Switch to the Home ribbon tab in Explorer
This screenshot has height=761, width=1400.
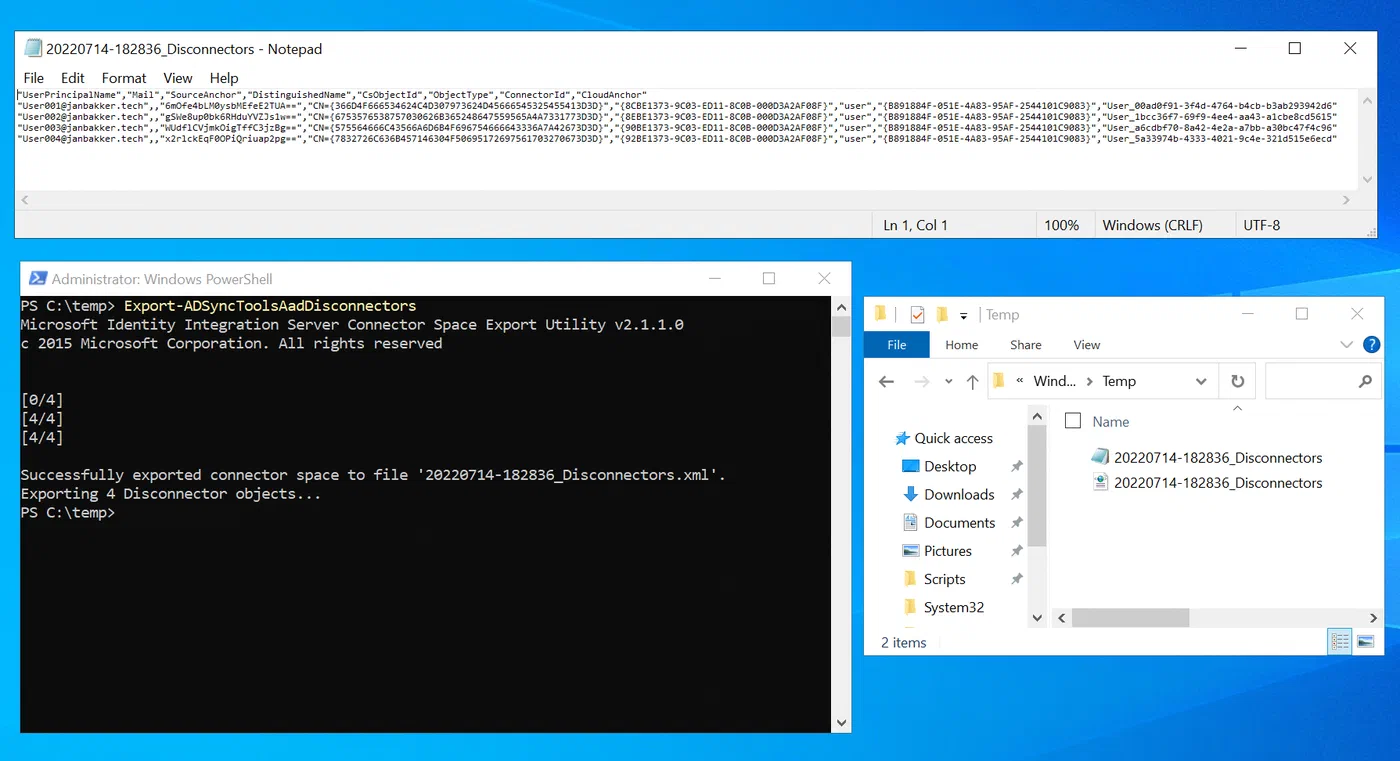click(x=962, y=345)
